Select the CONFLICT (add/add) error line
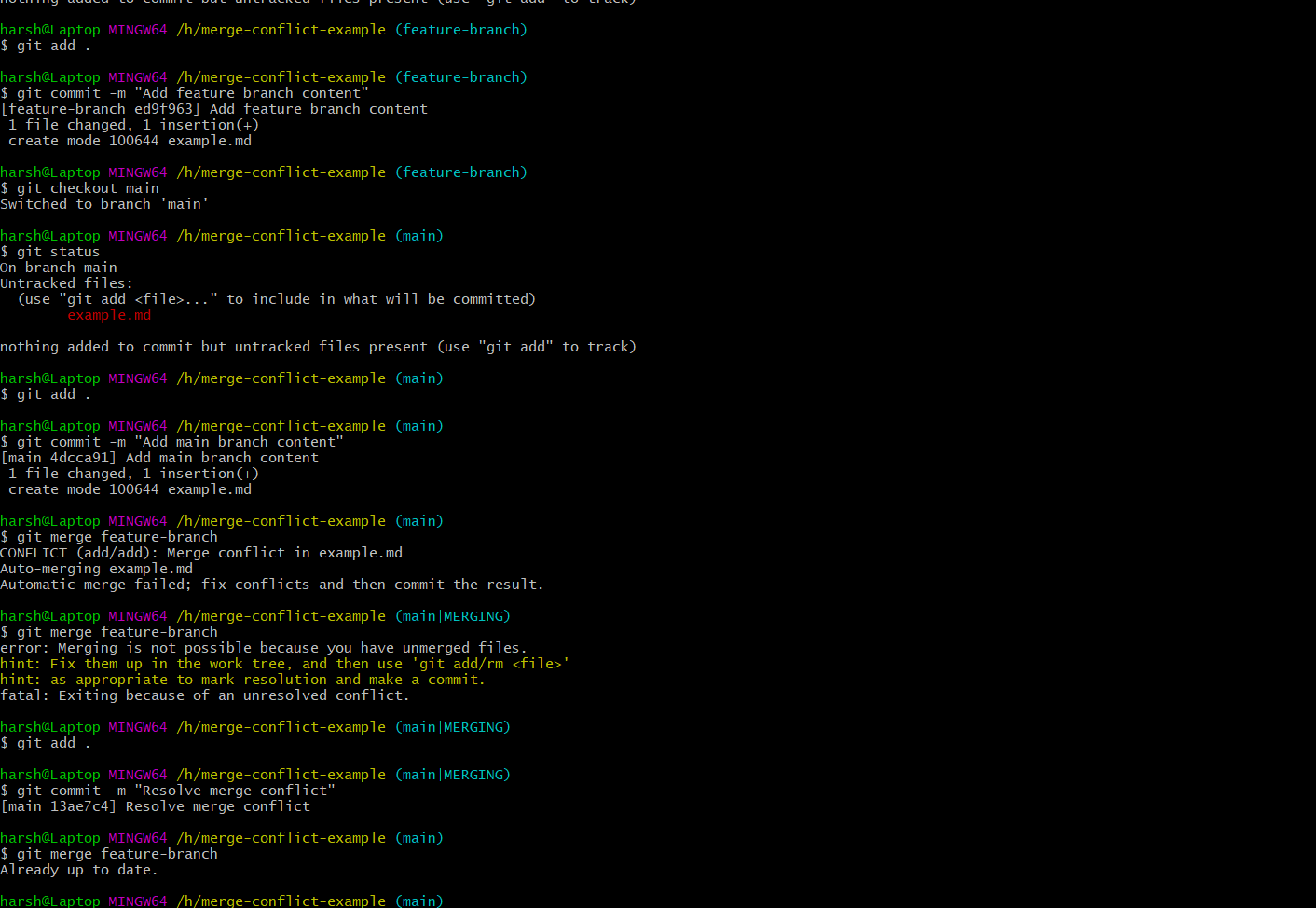Viewport: 1316px width, 908px height. [x=200, y=552]
